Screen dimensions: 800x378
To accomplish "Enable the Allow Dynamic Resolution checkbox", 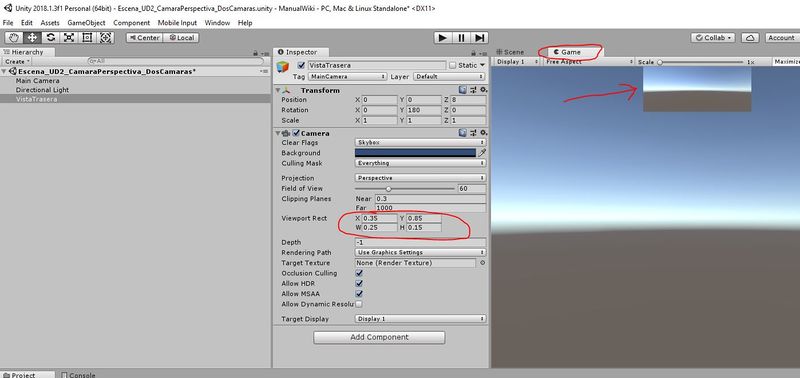I will tap(359, 304).
